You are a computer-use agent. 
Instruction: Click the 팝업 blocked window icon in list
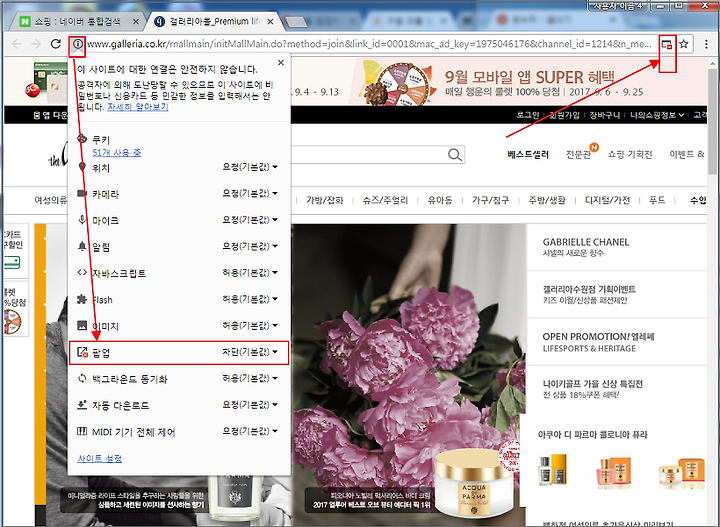(x=82, y=352)
